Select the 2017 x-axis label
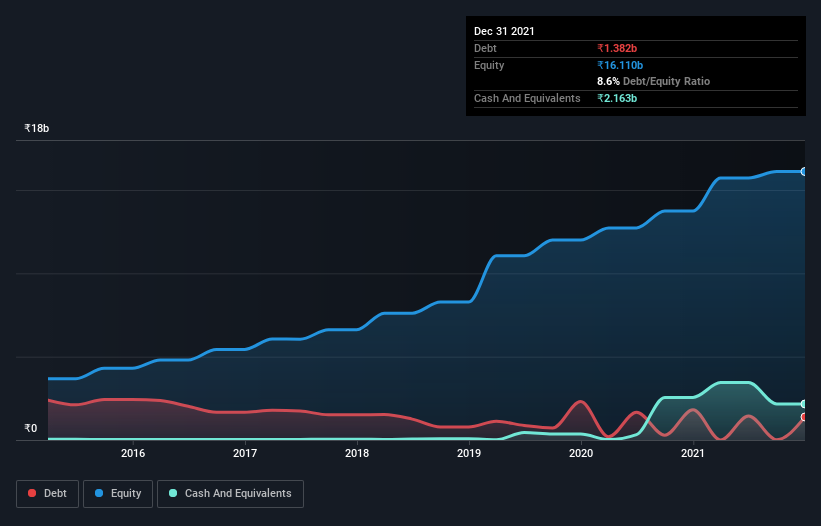Image resolution: width=821 pixels, height=526 pixels. tap(245, 453)
